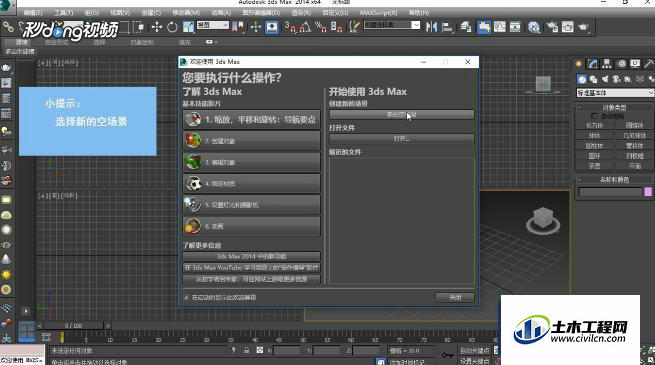Click the Use Pivot Point Center icon
The width and height of the screenshot is (655, 365).
pyautogui.click(x=239, y=28)
